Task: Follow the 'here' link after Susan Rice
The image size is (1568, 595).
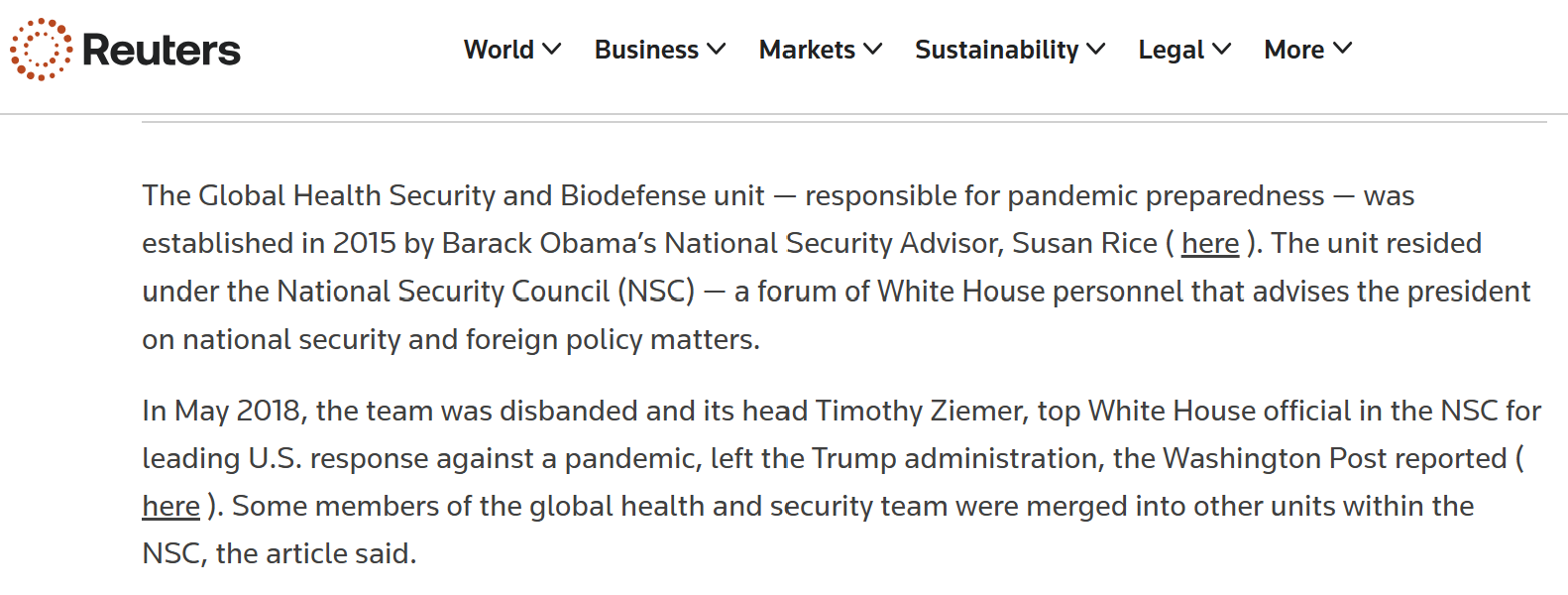Action: point(1210,243)
